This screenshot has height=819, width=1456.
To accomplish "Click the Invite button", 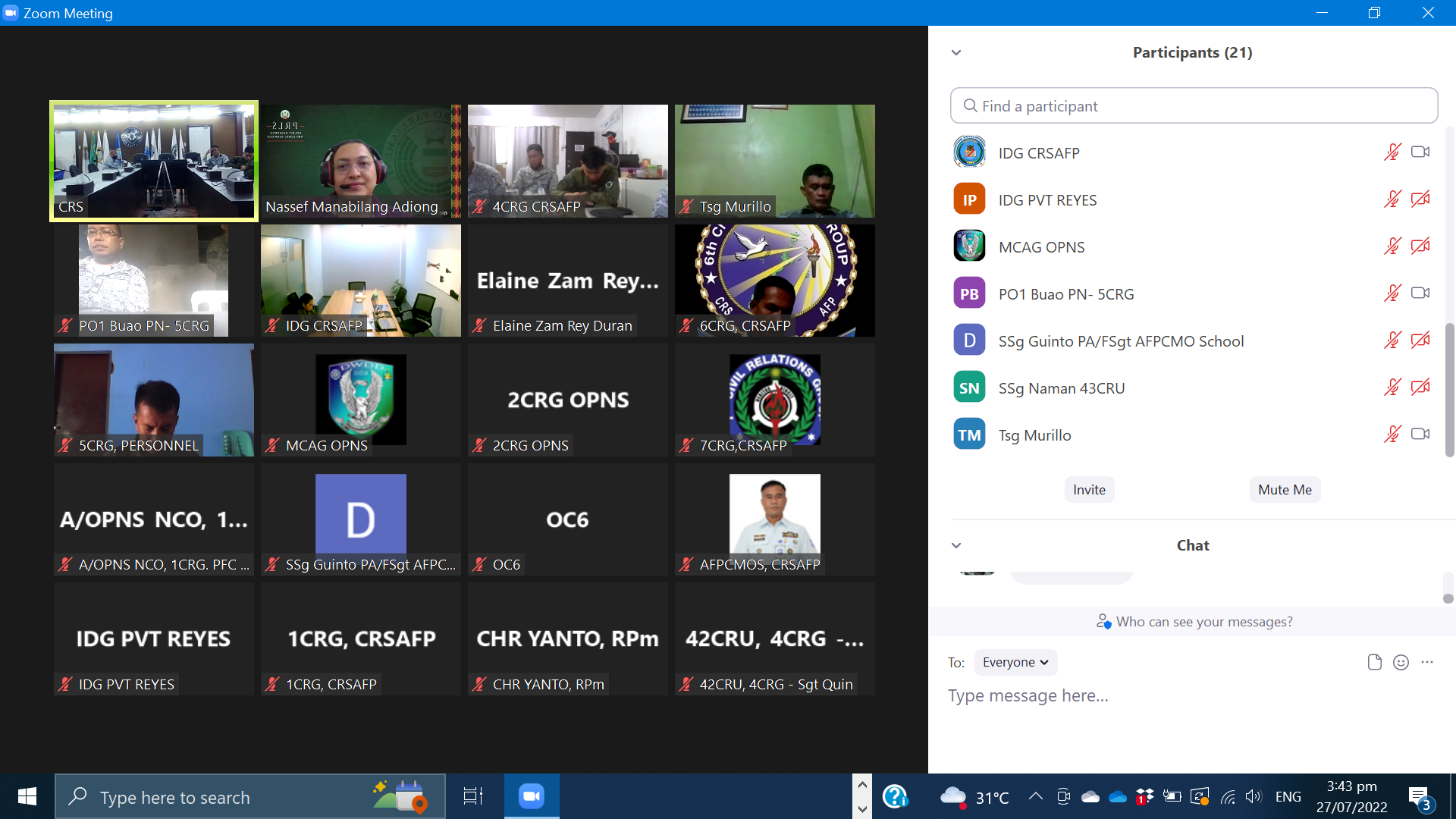I will (x=1089, y=490).
